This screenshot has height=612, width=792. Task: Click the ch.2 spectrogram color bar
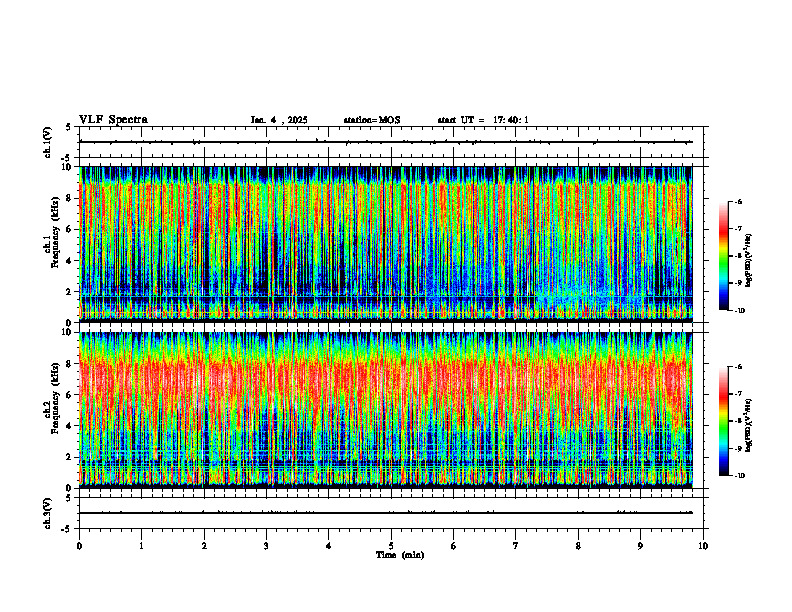(x=723, y=421)
